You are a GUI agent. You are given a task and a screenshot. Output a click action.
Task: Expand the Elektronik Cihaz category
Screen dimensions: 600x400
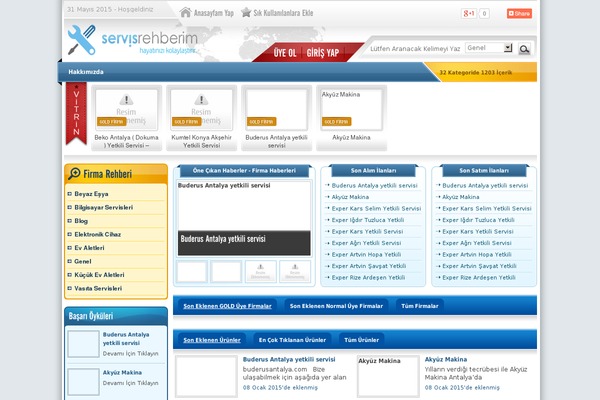tap(98, 234)
